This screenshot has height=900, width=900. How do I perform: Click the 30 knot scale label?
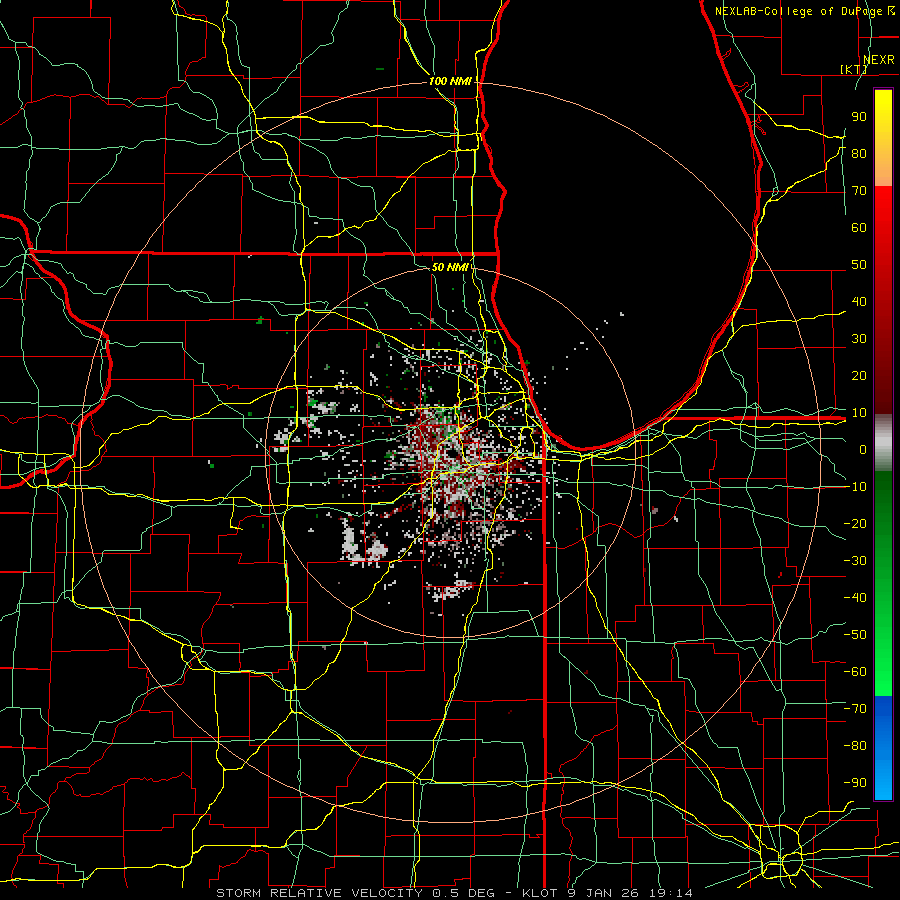click(859, 339)
